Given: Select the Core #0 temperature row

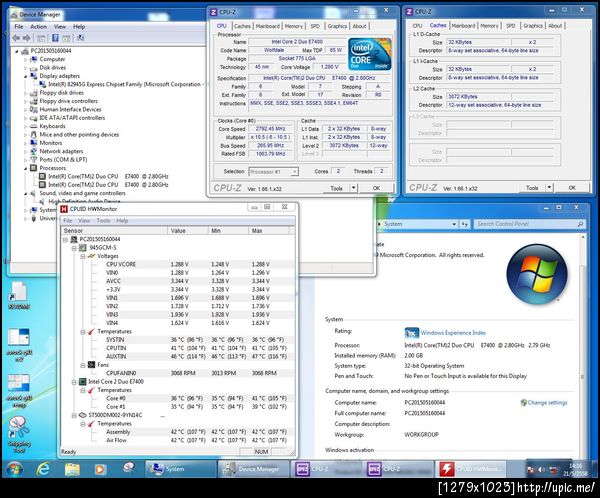Looking at the screenshot, I should (178, 398).
